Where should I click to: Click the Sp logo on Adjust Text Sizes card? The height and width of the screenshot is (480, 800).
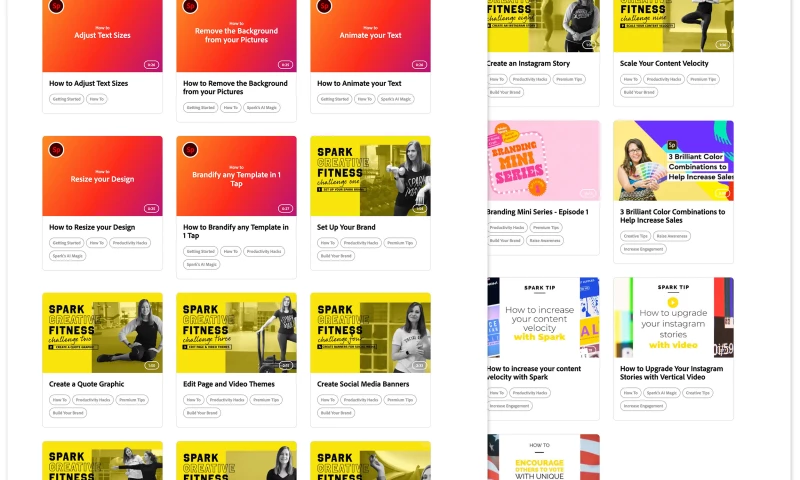[56, 6]
